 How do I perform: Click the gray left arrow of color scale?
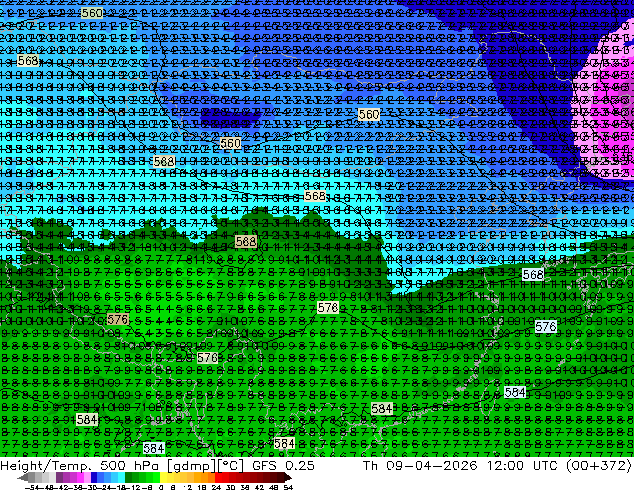tap(22, 478)
